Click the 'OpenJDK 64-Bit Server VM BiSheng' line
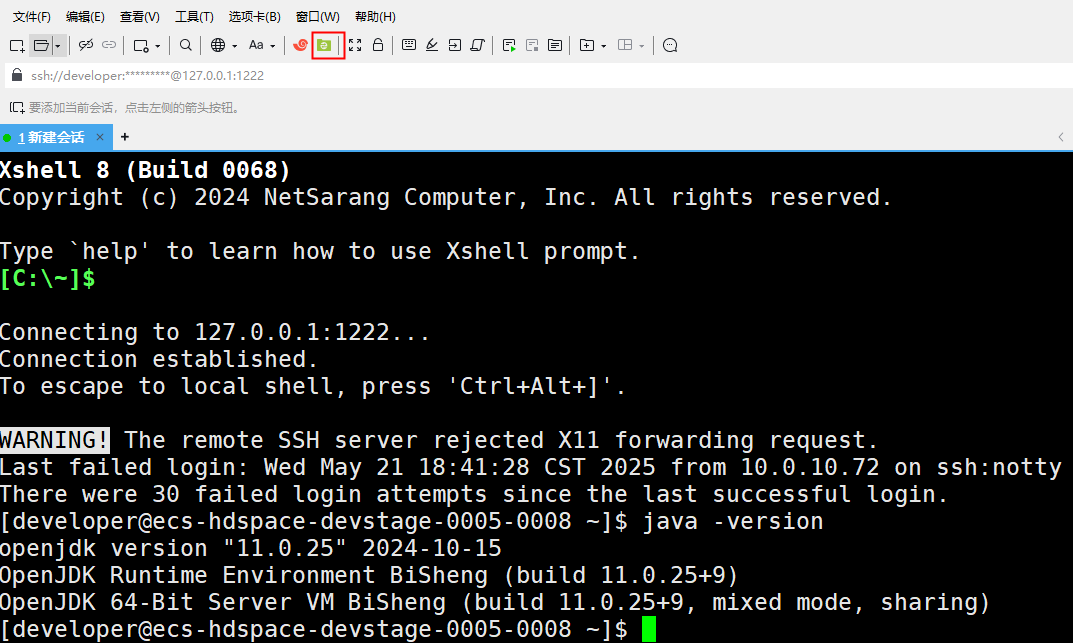 [x=495, y=602]
